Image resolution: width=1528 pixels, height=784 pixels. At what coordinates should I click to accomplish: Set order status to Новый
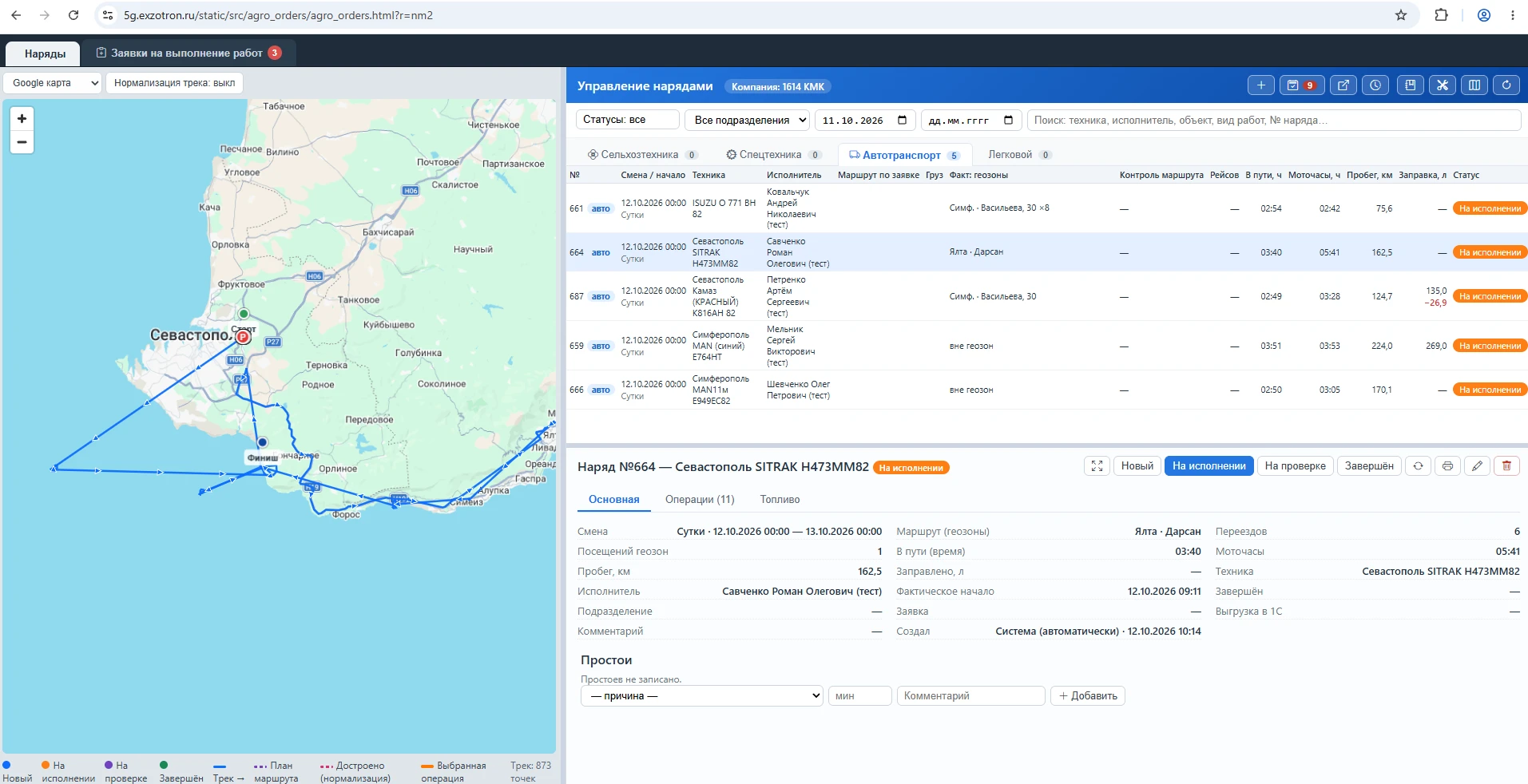coord(1137,466)
